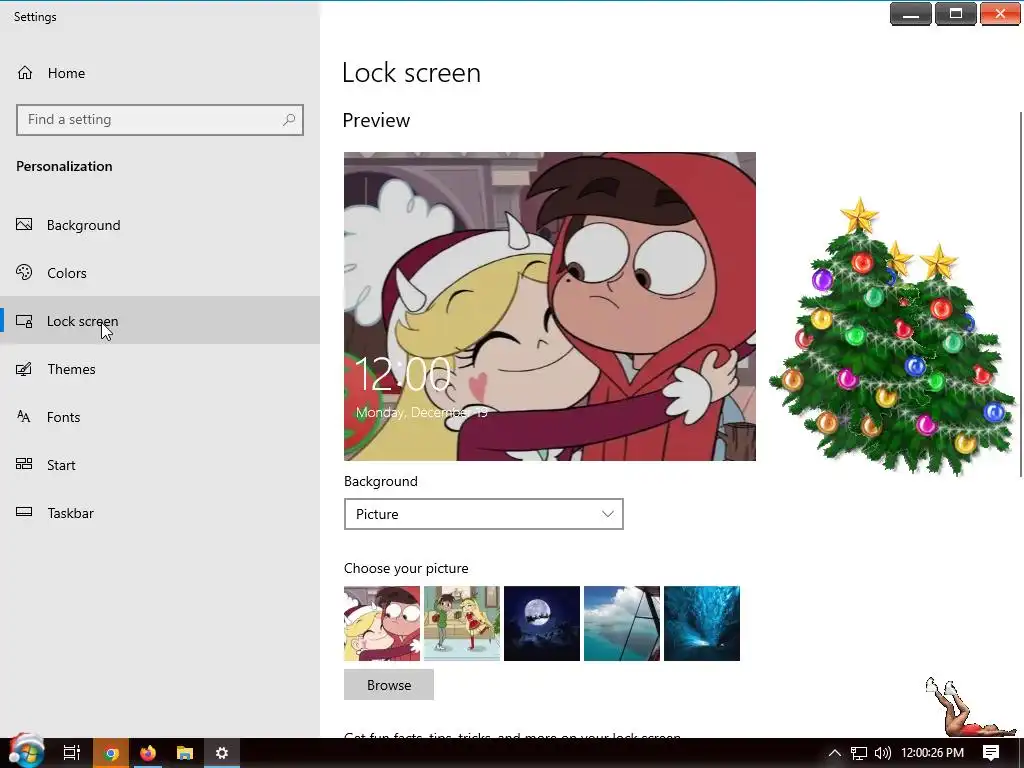Choose the moon with sleigh thumbnail
The image size is (1024, 768).
click(x=541, y=623)
